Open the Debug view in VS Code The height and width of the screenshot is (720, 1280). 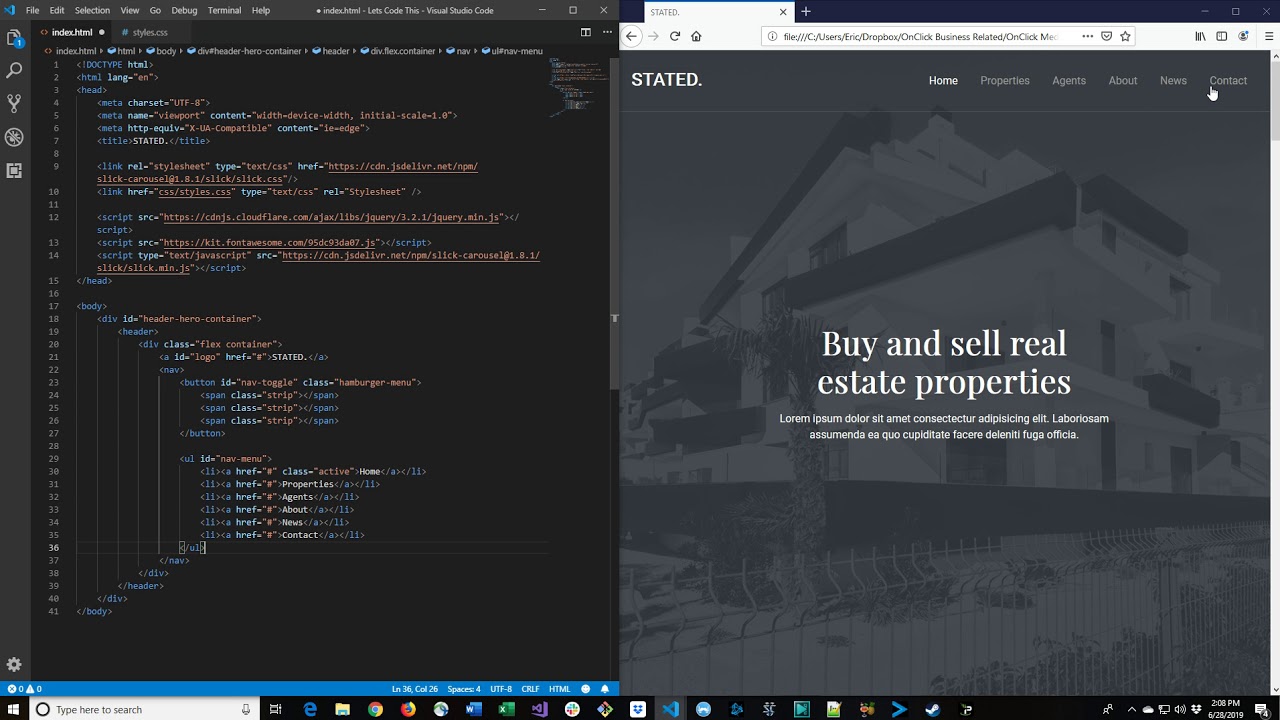(x=14, y=137)
